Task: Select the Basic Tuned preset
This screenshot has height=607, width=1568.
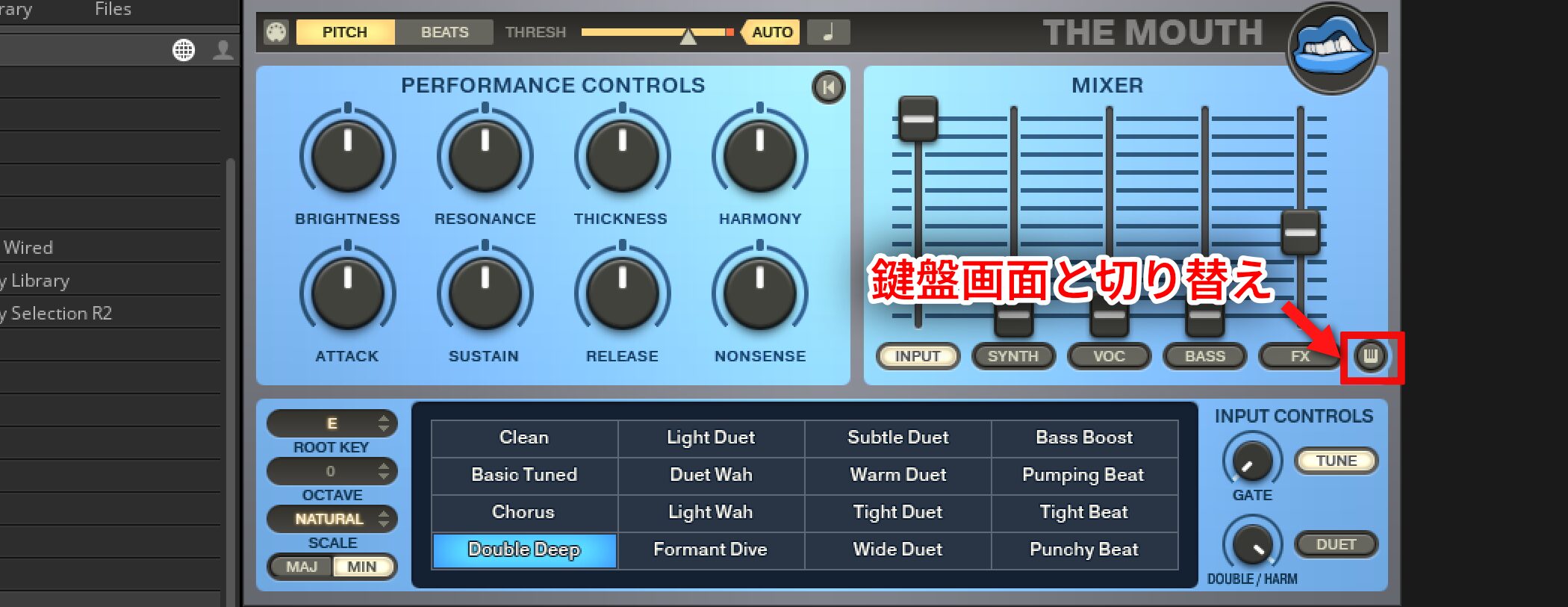Action: tap(524, 475)
